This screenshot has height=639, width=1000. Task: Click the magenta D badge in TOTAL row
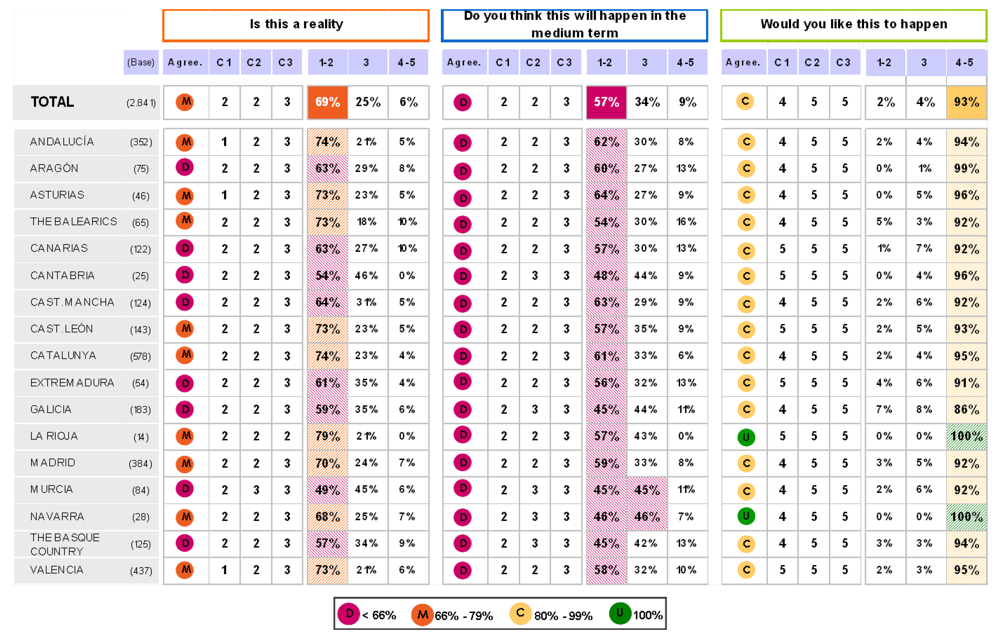[462, 102]
